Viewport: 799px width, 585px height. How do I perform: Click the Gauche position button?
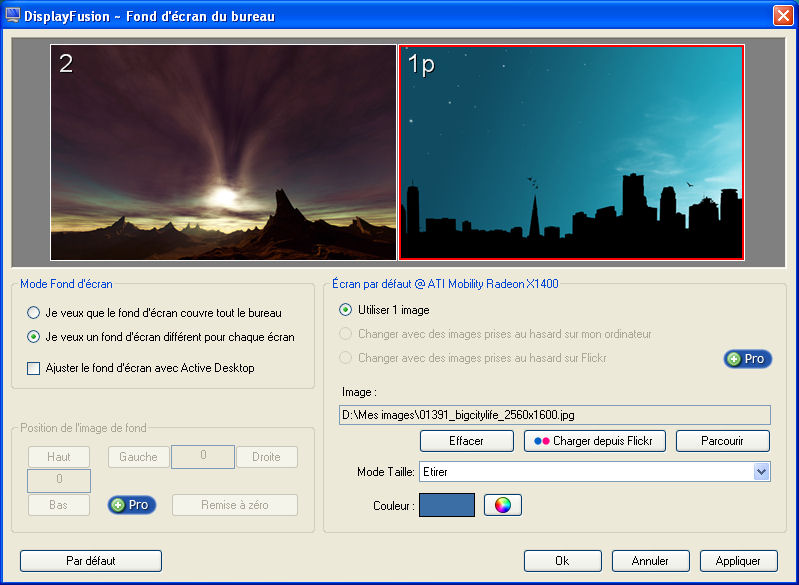[x=139, y=457]
